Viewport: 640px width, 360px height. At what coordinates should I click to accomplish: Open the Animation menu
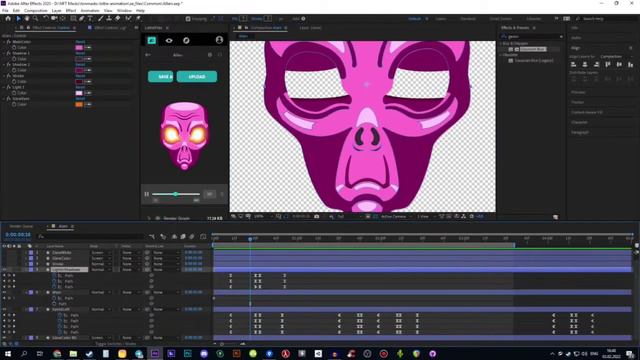coord(90,11)
